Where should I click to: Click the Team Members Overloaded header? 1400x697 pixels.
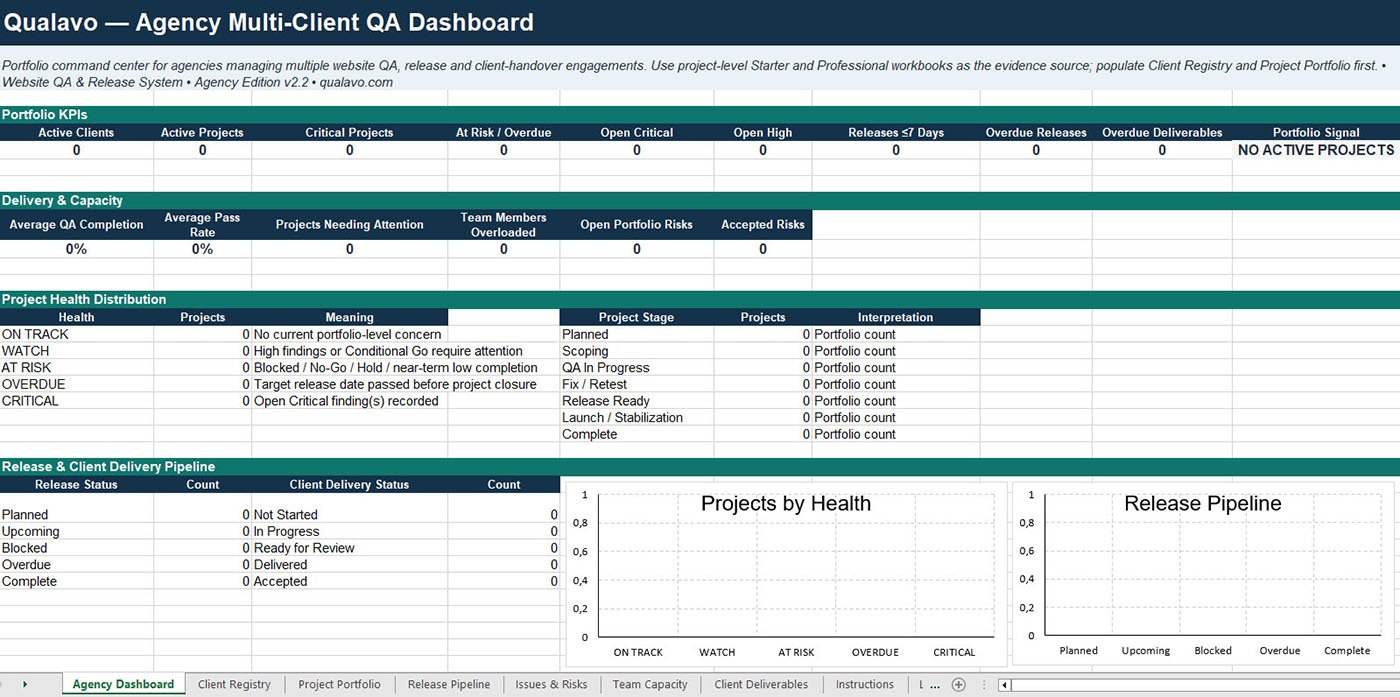pos(503,225)
